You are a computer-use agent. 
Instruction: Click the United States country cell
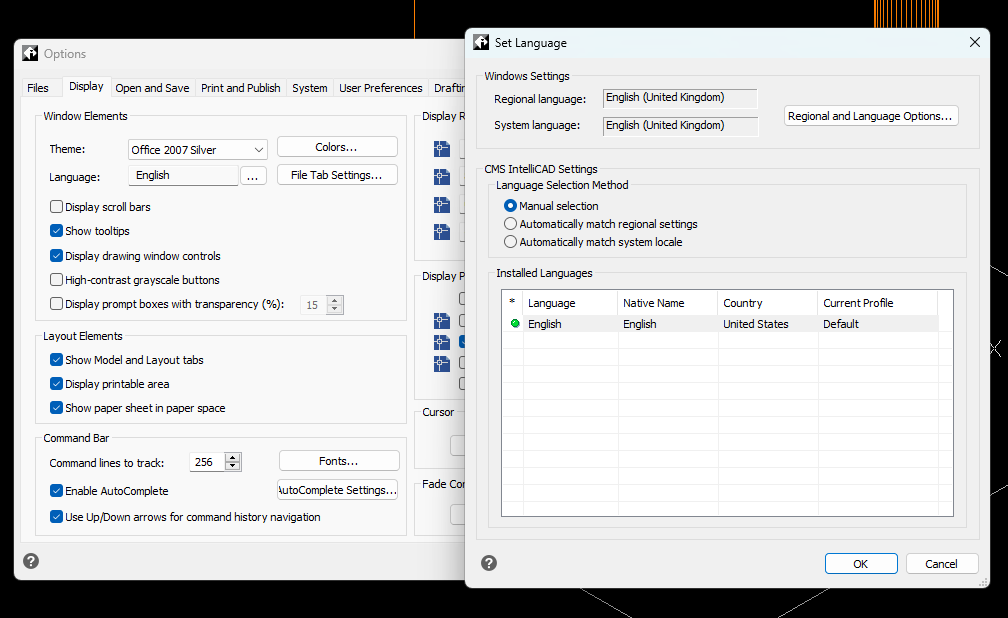tap(768, 323)
